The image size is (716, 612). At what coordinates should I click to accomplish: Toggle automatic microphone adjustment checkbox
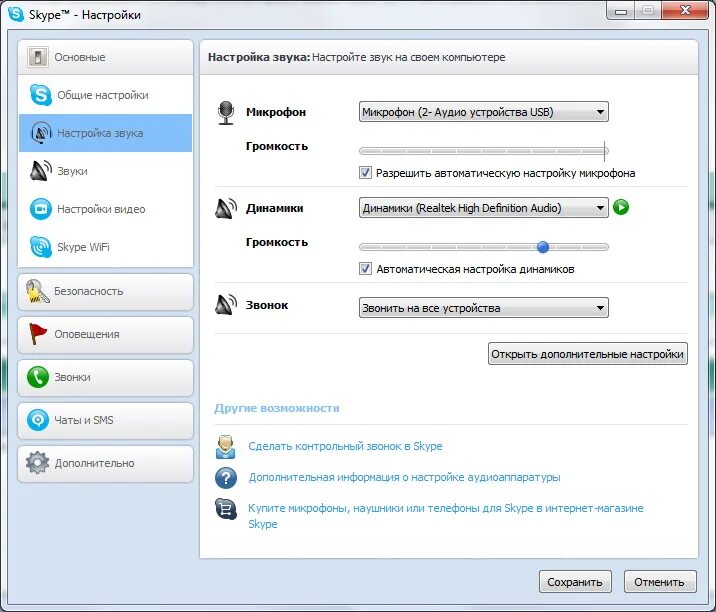coord(365,173)
